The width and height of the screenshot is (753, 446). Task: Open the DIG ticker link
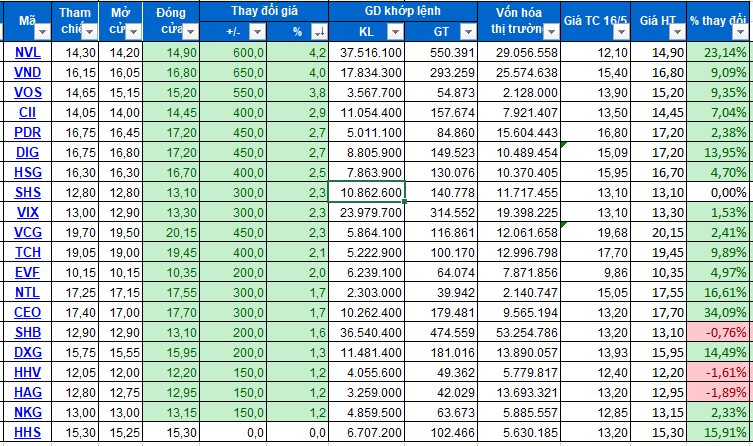[x=27, y=152]
